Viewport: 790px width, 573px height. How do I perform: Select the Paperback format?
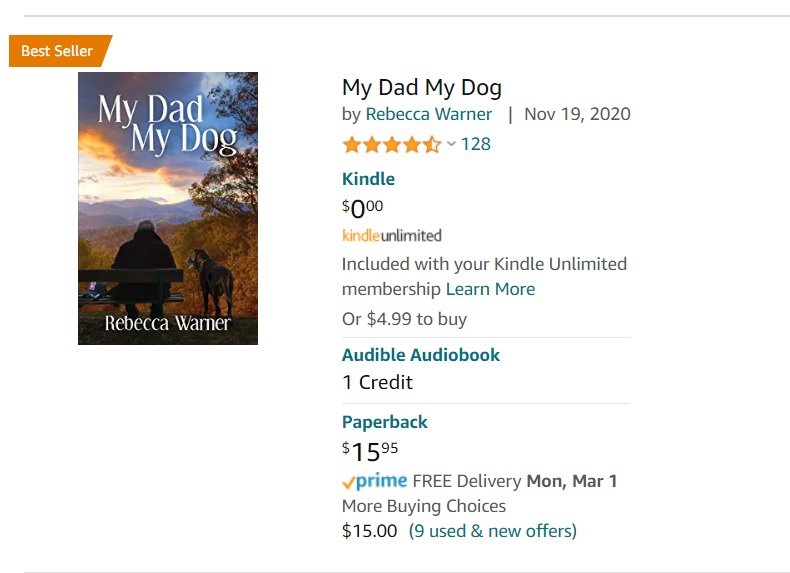coord(384,422)
